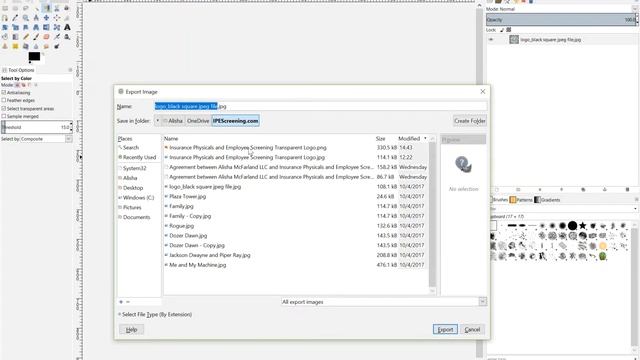Select the Rotate tool
Image resolution: width=640 pixels, height=360 pixels.
point(5,27)
